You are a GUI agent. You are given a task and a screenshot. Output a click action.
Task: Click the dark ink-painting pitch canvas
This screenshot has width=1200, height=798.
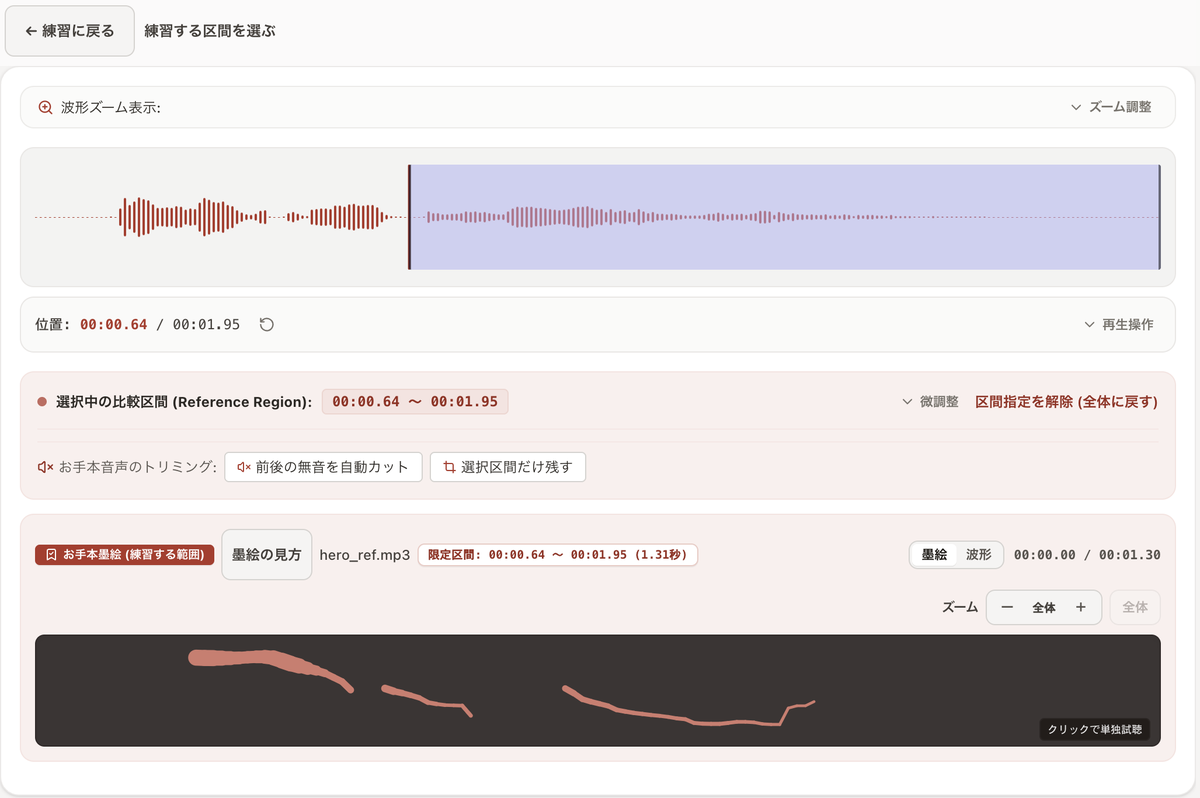pyautogui.click(x=598, y=690)
